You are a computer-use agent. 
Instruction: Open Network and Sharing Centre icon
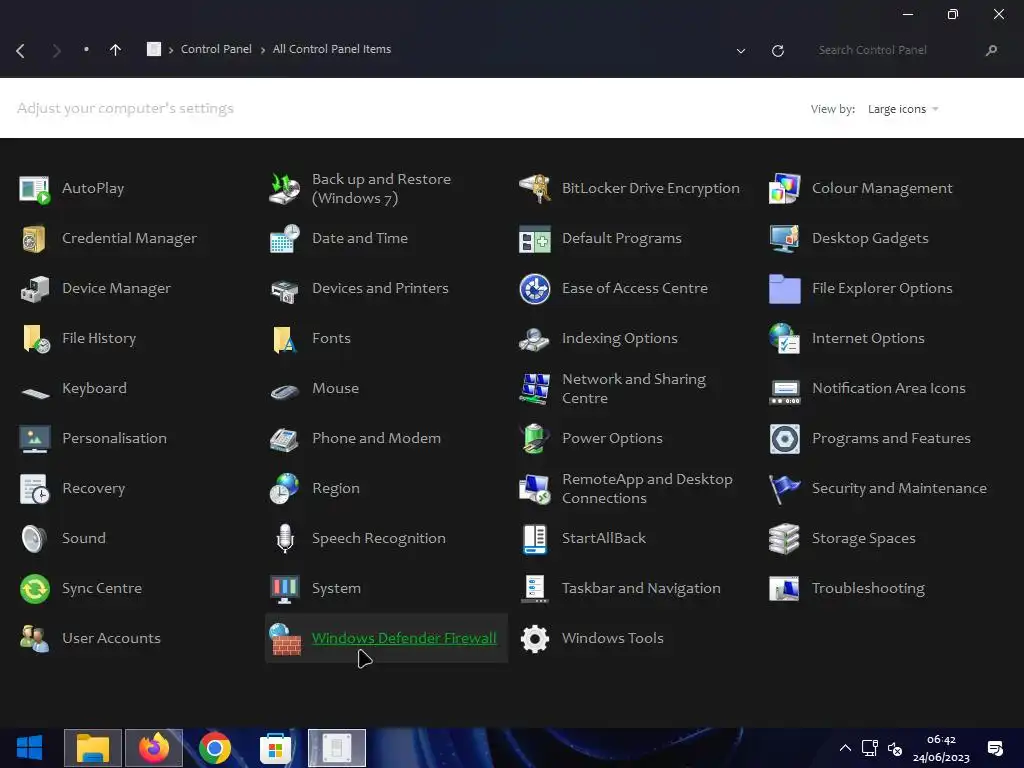click(535, 389)
